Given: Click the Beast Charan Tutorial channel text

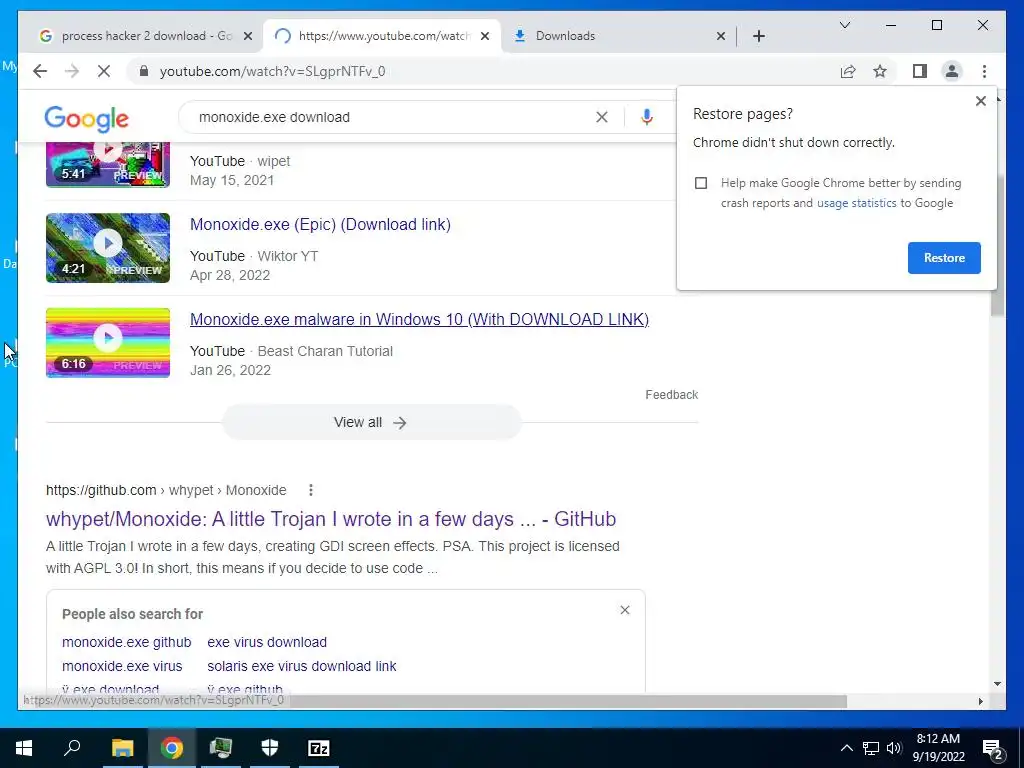Looking at the screenshot, I should [325, 351].
